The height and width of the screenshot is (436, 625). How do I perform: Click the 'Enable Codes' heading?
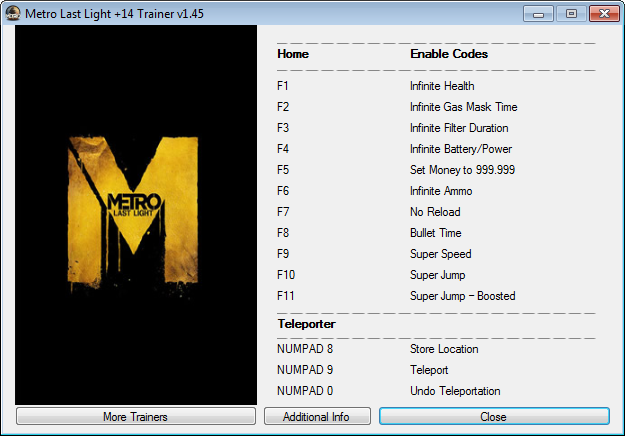coord(449,54)
